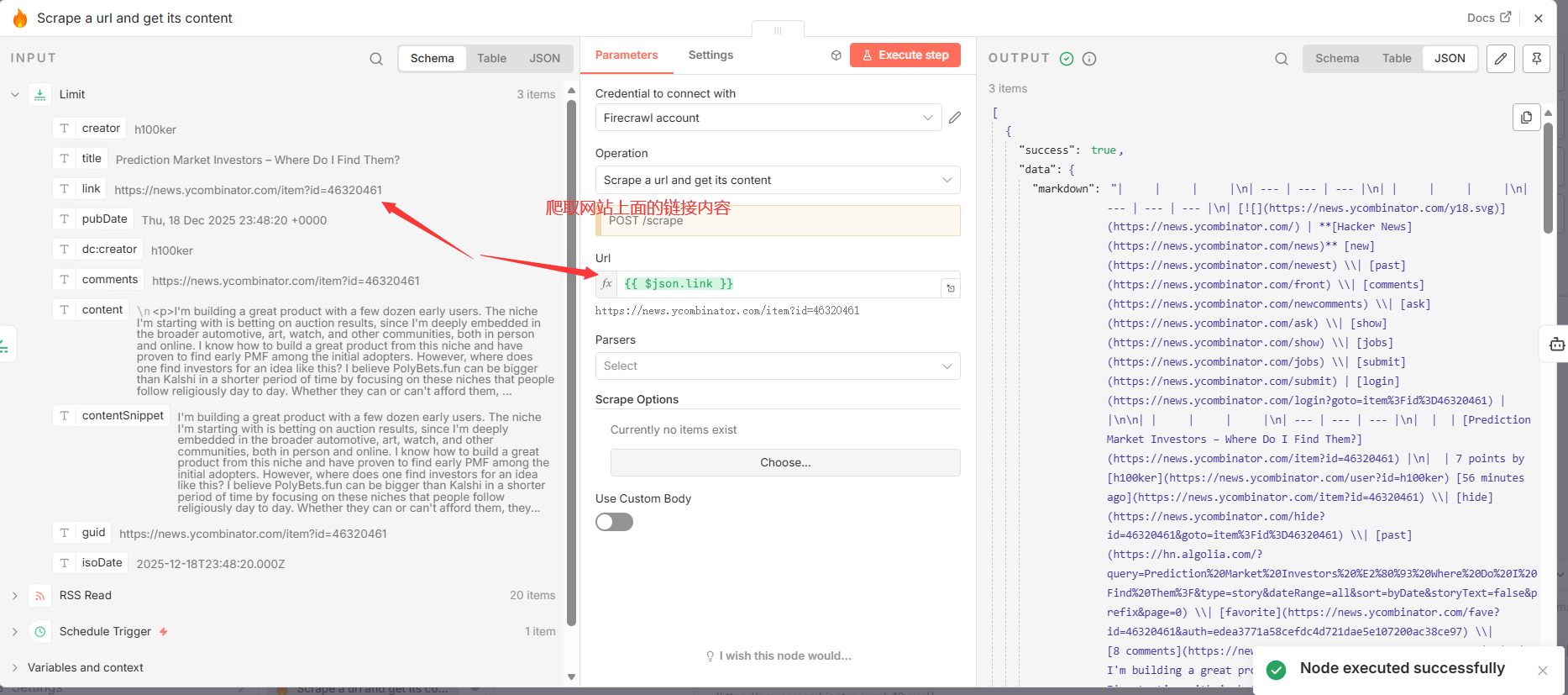This screenshot has height=695, width=1568.
Task: Click the RSS Read feed icon
Action: tap(40, 595)
